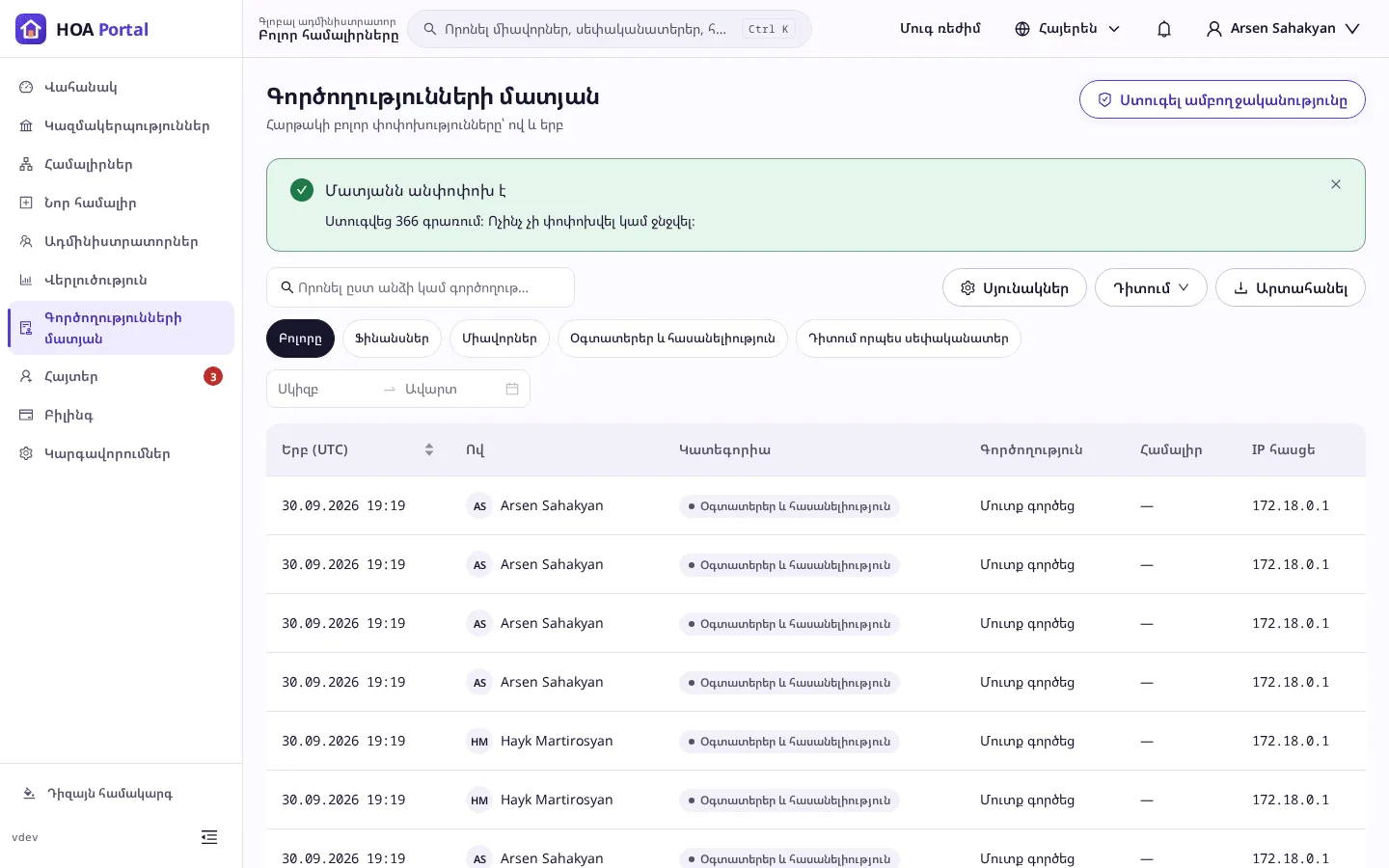Click the Կարգավորումներ gear icon

click(x=26, y=453)
